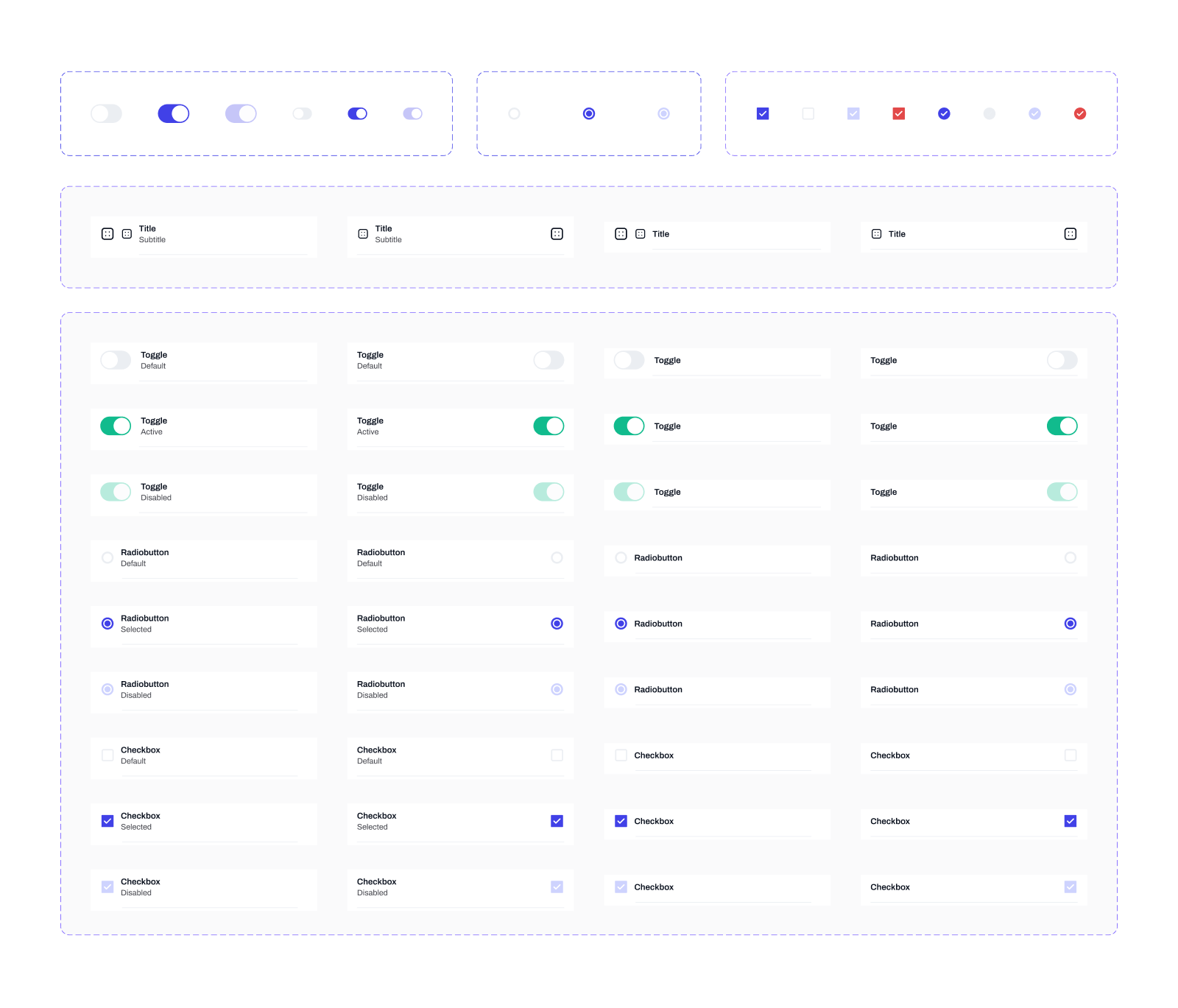Click the empty gray circle in checkbox samples

[990, 113]
